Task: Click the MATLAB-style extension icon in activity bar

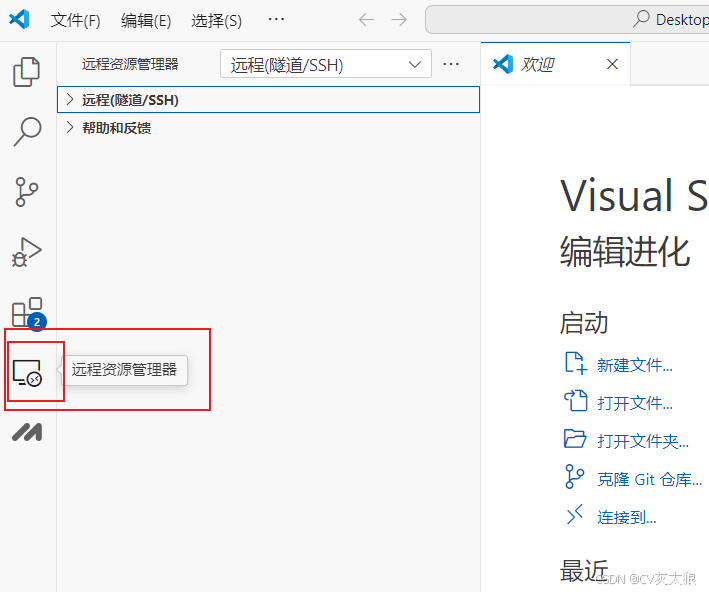Action: (x=27, y=432)
